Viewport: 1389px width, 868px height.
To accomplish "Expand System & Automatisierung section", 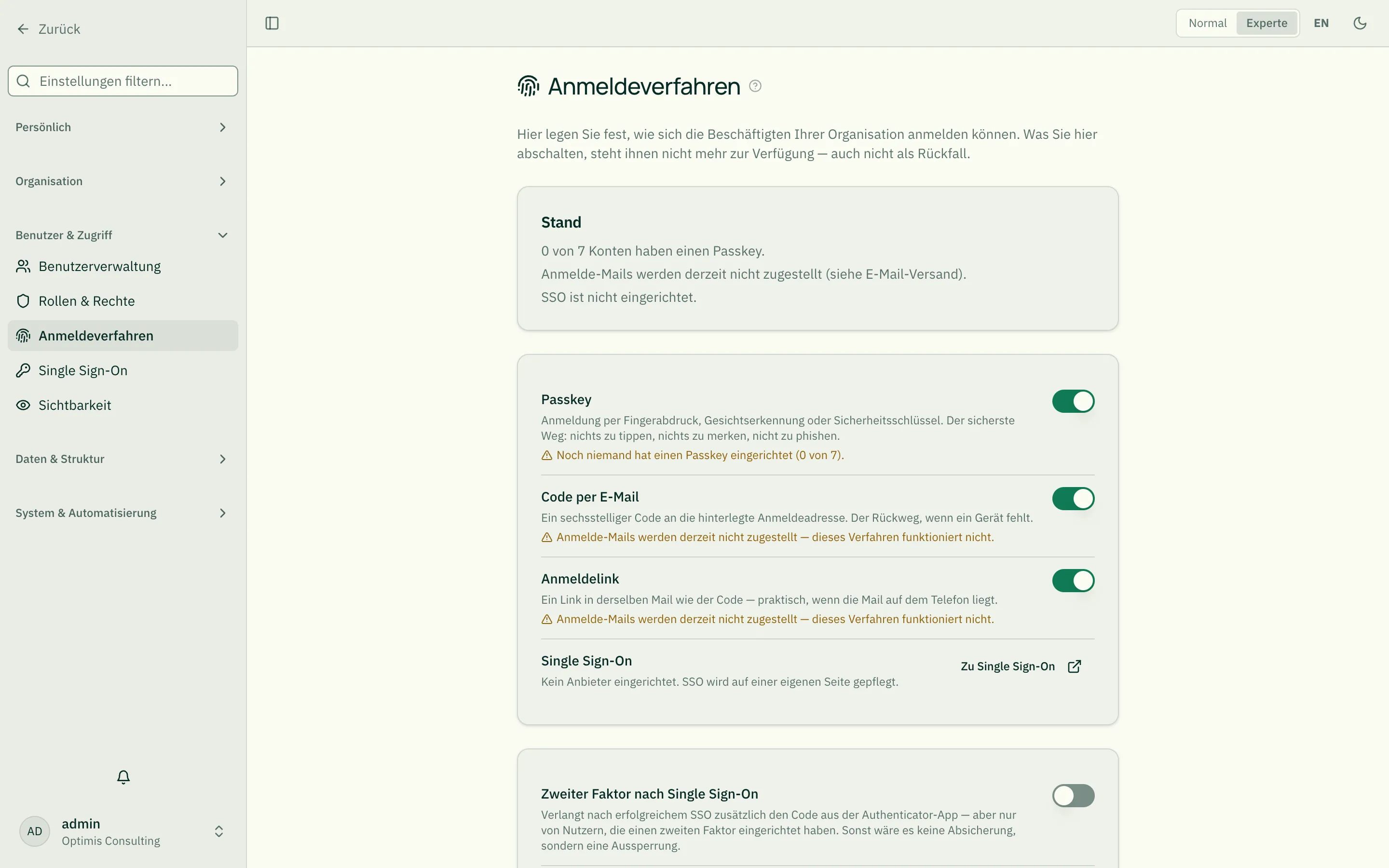I will pos(123,513).
